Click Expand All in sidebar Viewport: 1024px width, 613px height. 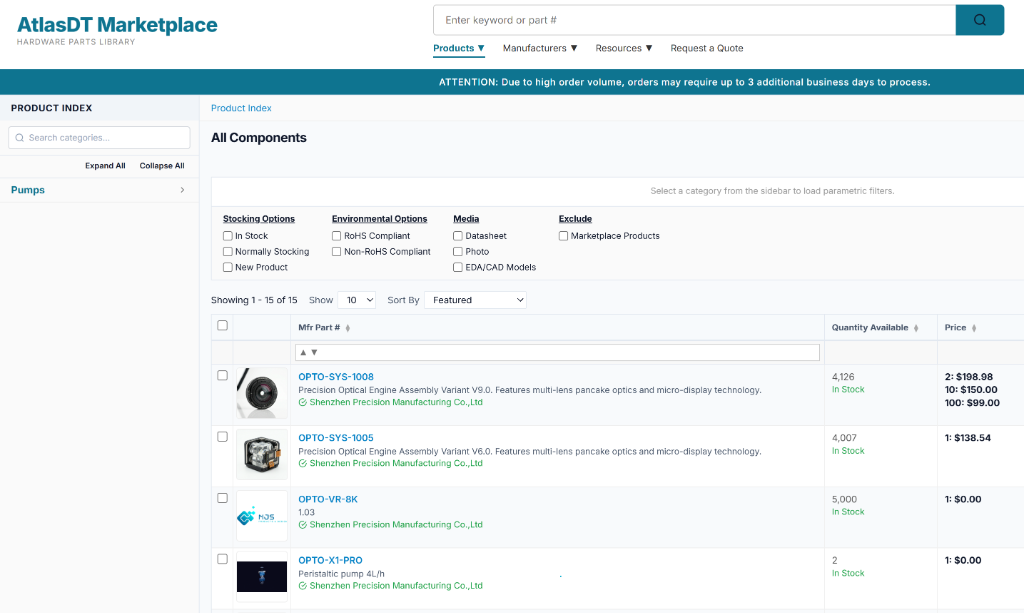(x=105, y=166)
